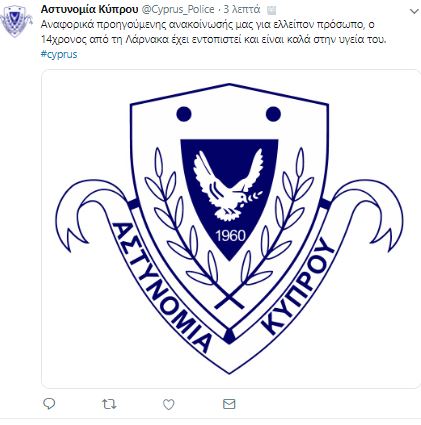Visit the @Cyprus_Police handle
Viewport: 421px width, 425px height.
[178, 10]
